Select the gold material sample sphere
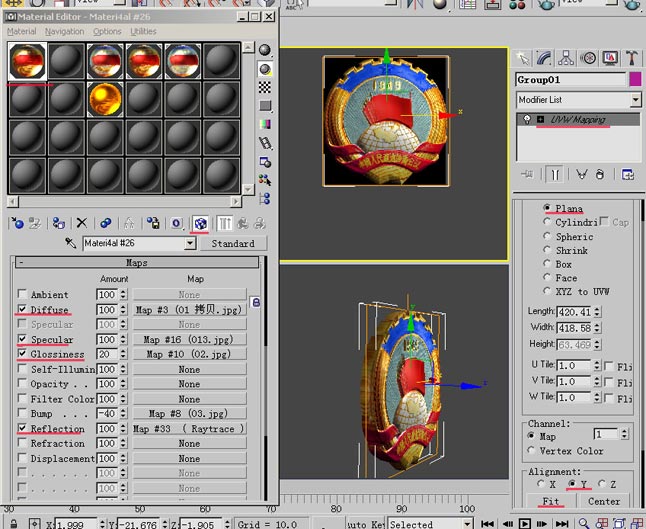The height and width of the screenshot is (529, 646). pyautogui.click(x=105, y=99)
